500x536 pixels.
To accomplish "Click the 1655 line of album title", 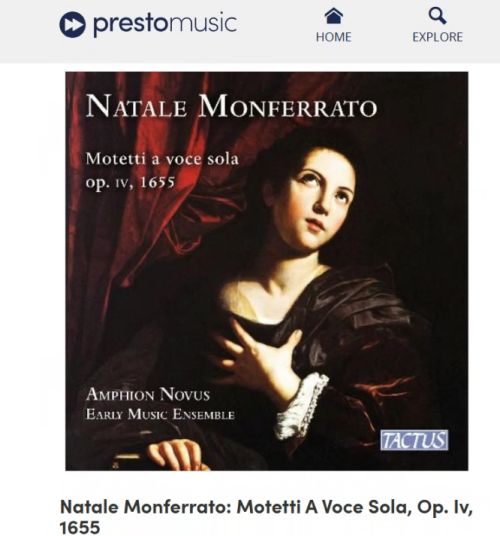I will point(80,527).
